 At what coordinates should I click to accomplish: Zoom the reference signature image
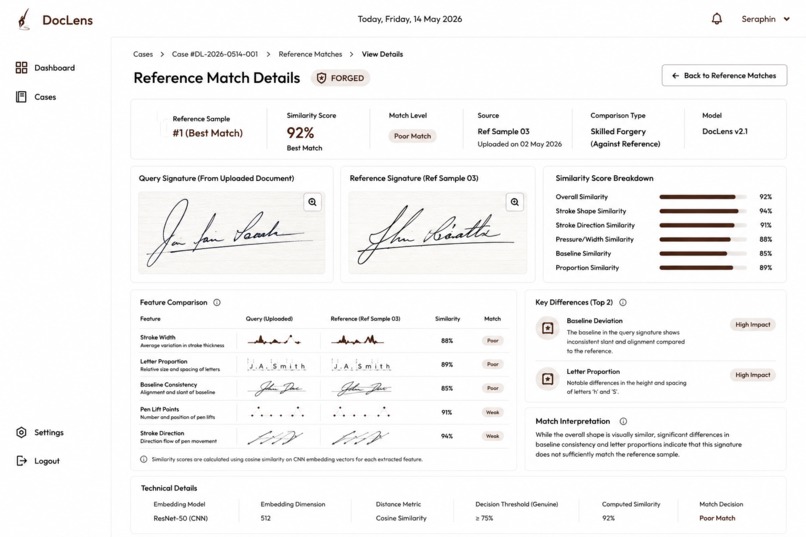(515, 202)
